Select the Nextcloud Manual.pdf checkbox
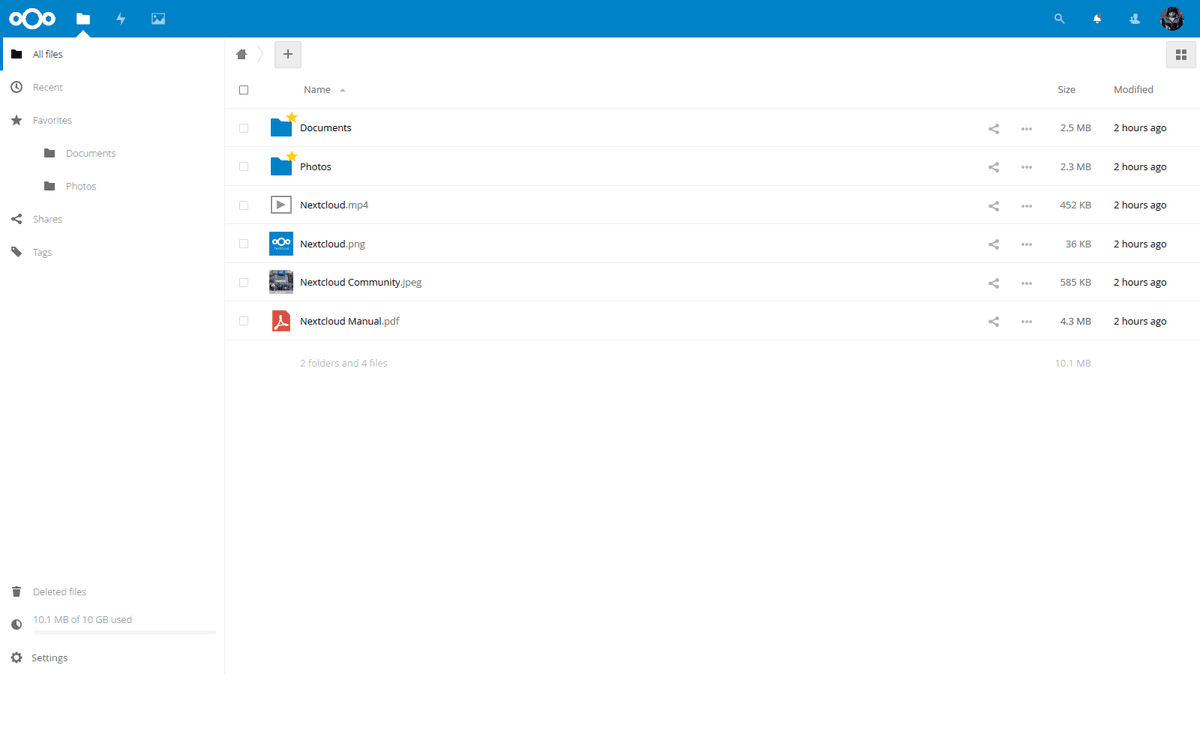Screen dimensions: 1200x750 click(x=244, y=321)
